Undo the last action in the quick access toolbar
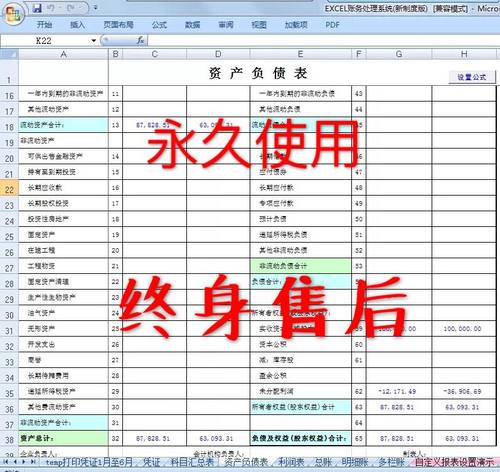Screen dimensions: 500x472 click(51, 8)
